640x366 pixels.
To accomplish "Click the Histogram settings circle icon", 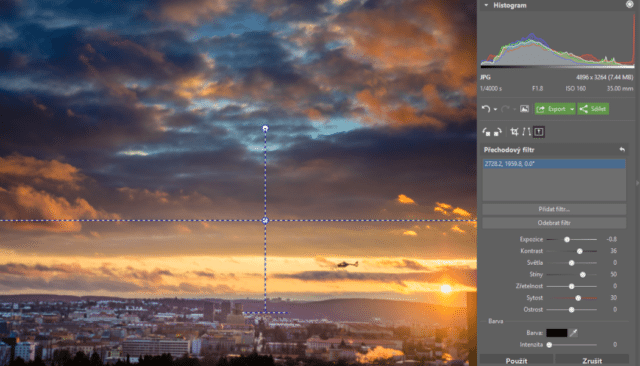I will [x=629, y=4].
